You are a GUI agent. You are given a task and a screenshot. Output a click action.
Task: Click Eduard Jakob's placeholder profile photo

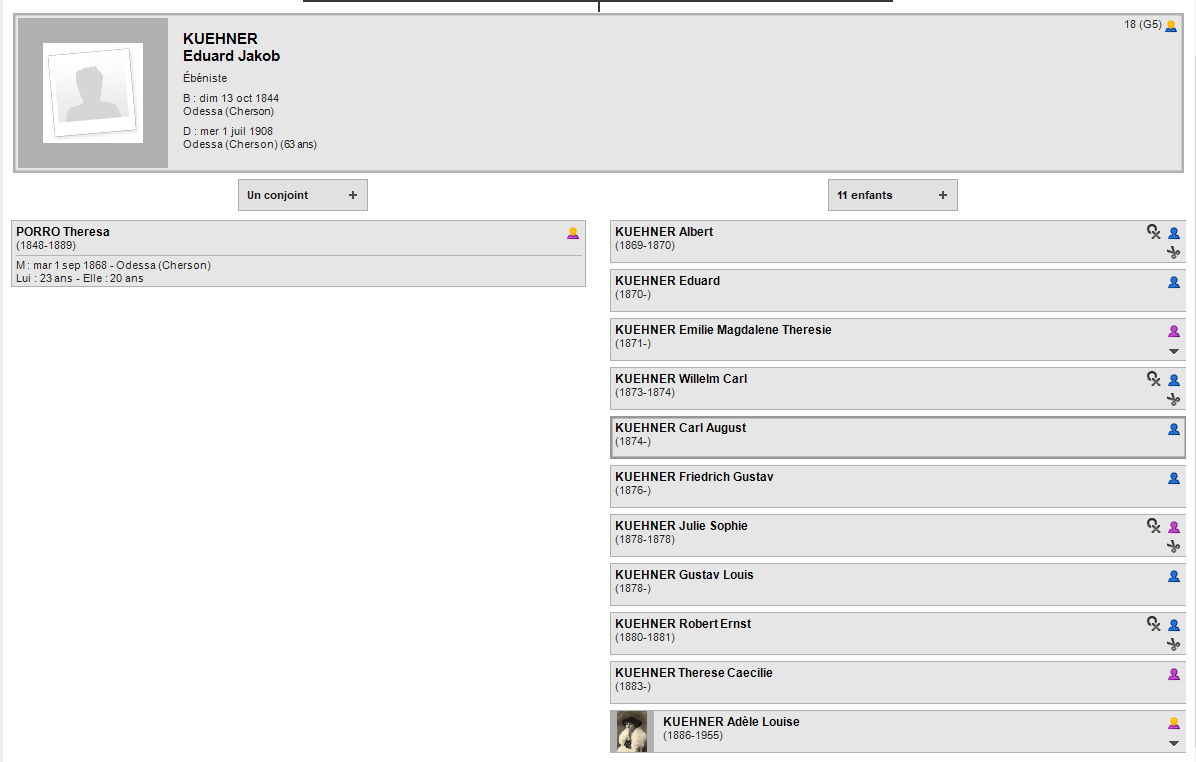92,93
